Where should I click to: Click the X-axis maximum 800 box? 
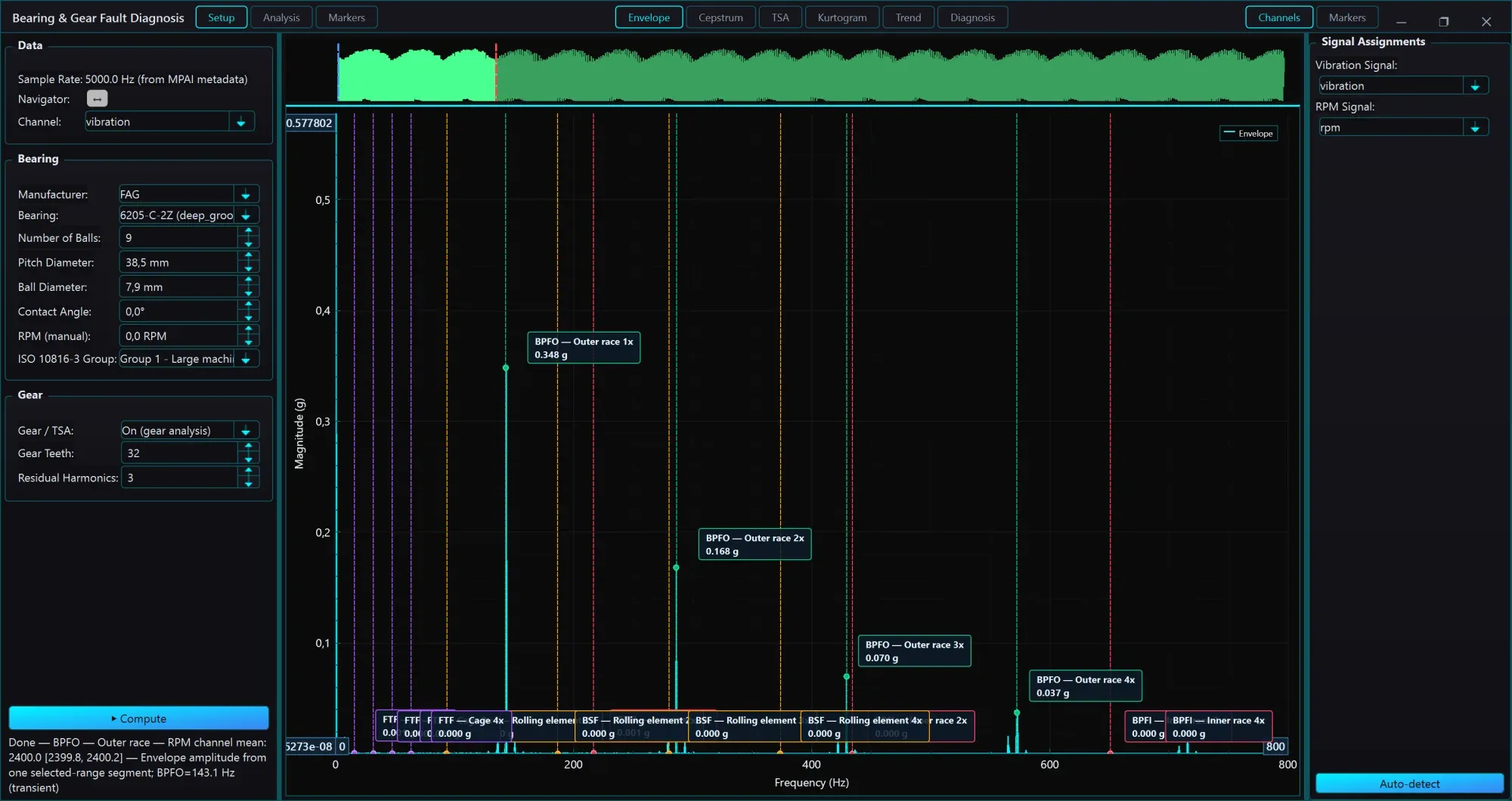[1275, 747]
